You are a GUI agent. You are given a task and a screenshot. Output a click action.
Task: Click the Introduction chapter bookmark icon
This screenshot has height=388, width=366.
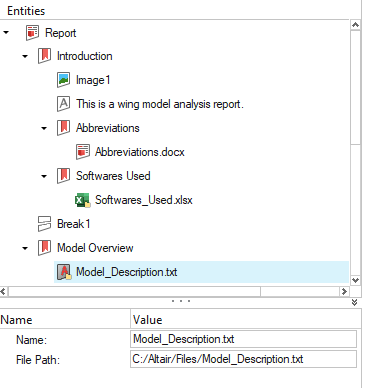pos(44,56)
